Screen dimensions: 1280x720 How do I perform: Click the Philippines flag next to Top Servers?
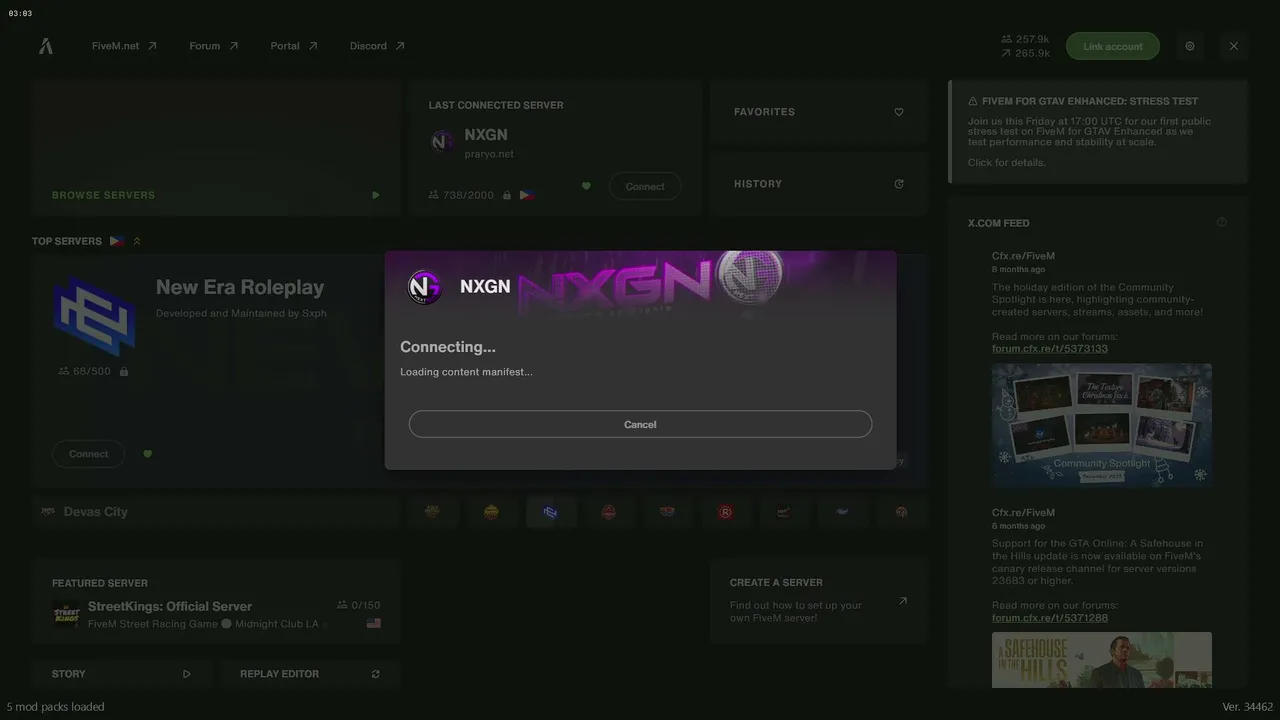pos(117,241)
